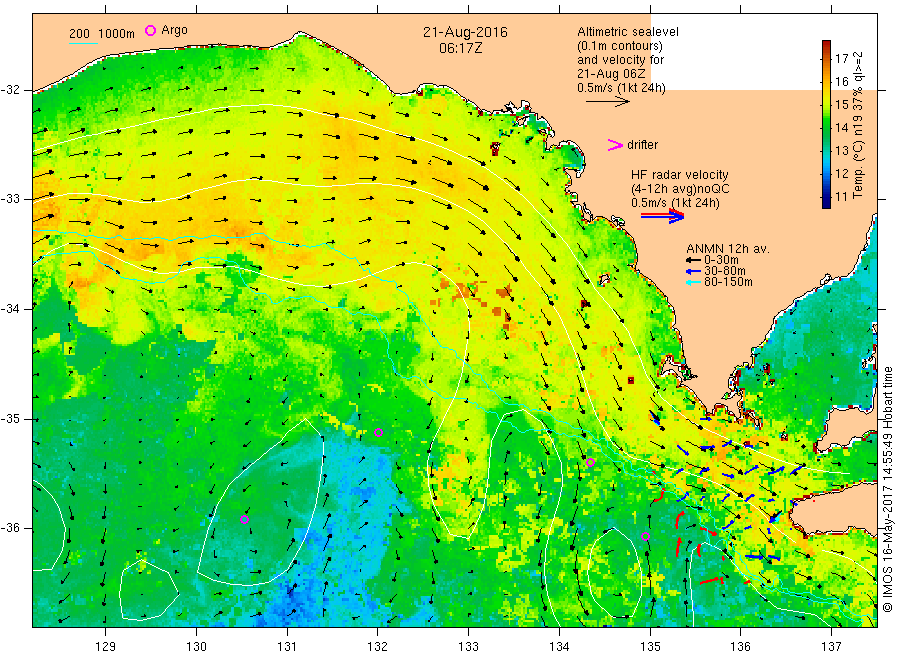Click the '80-150m' depth label
This screenshot has width=900, height=660.
coord(728,282)
